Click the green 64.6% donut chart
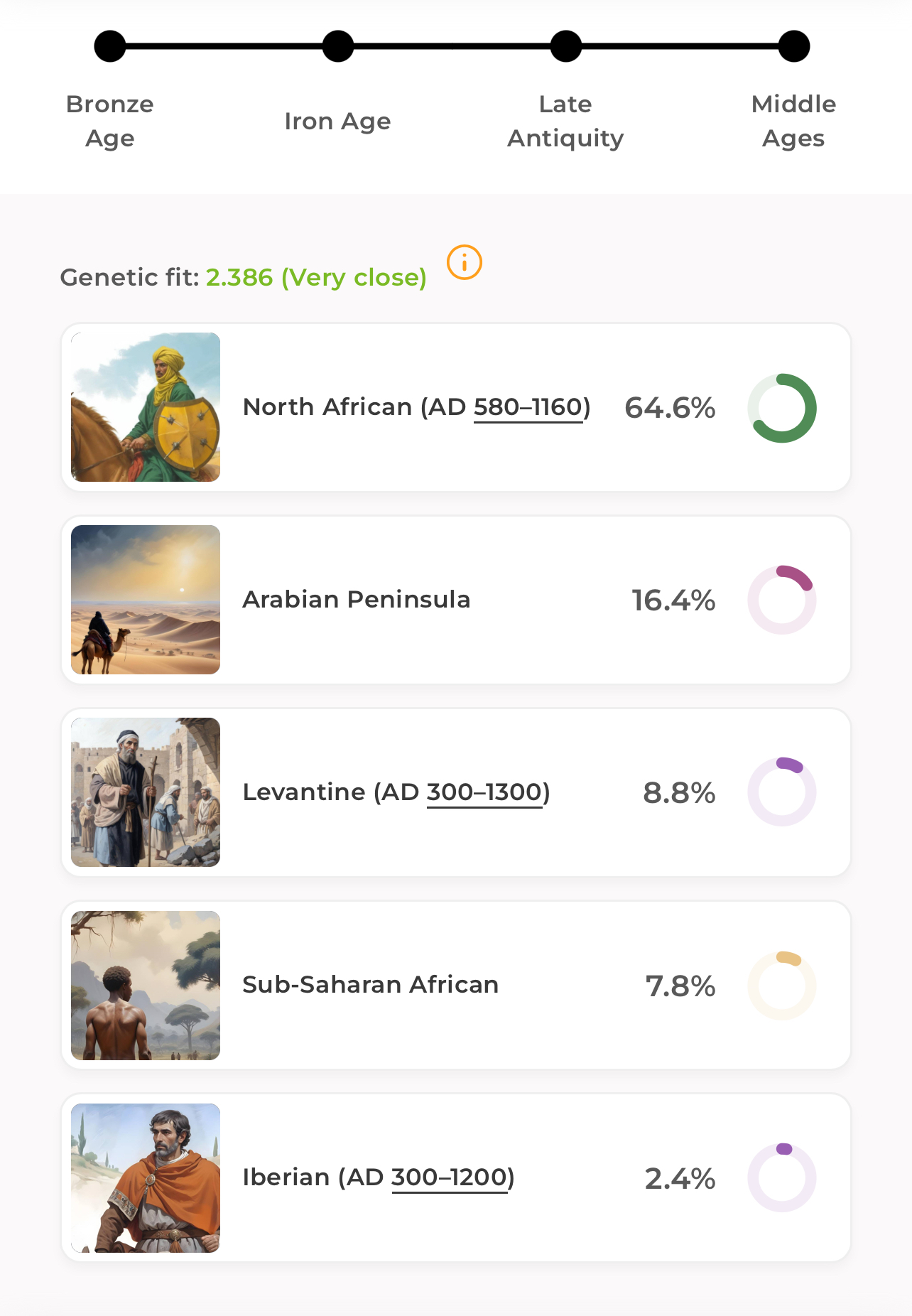 pyautogui.click(x=782, y=408)
